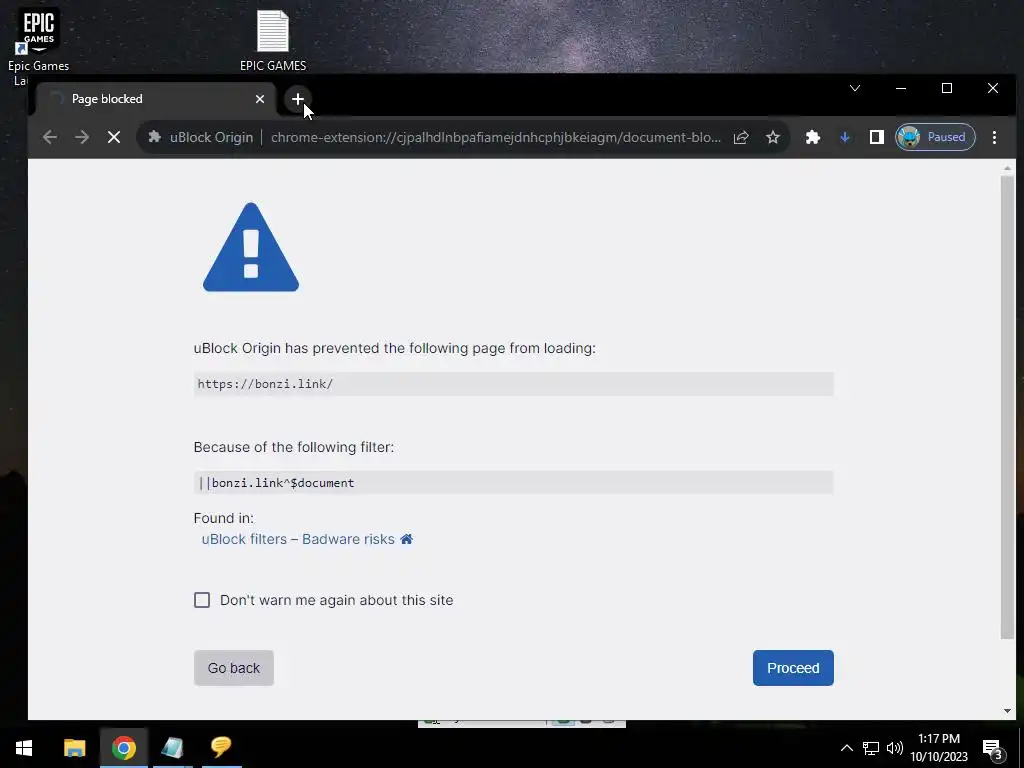Open the notepad-like app in taskbar

(x=172, y=748)
